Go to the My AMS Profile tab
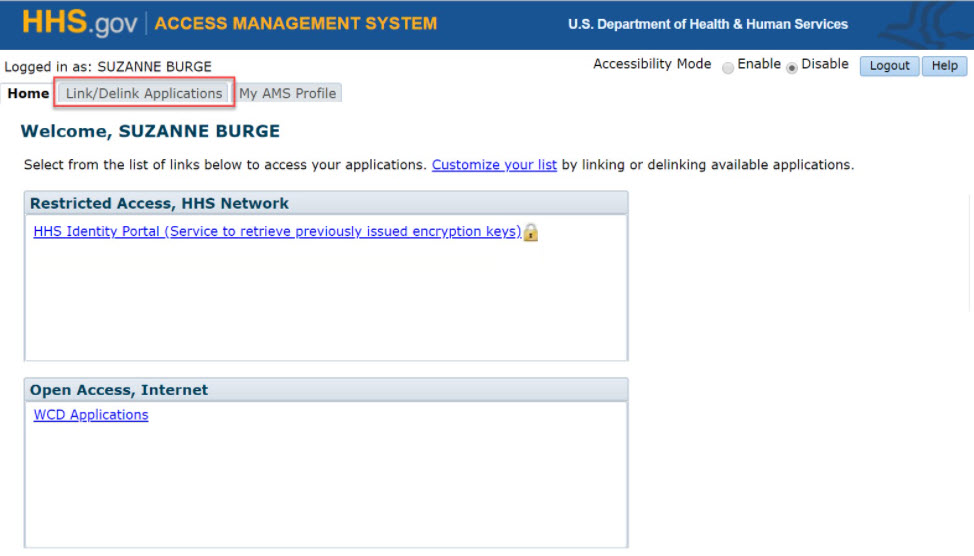Image resolution: width=974 pixels, height=556 pixels. coord(287,93)
